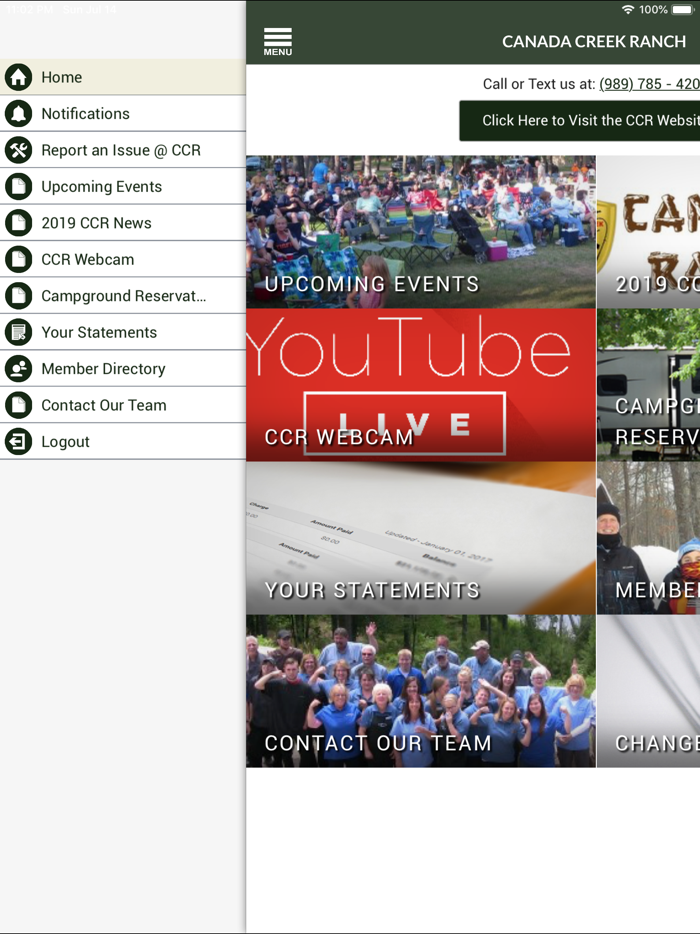Open CCR Webcam menu entry

[123, 259]
